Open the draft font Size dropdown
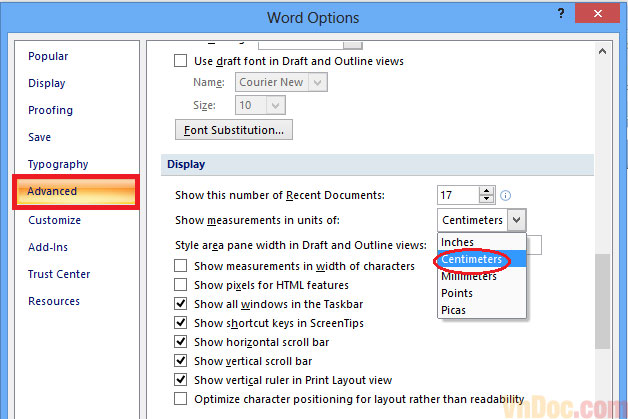Screen dimensions: 628x419 [x=277, y=105]
